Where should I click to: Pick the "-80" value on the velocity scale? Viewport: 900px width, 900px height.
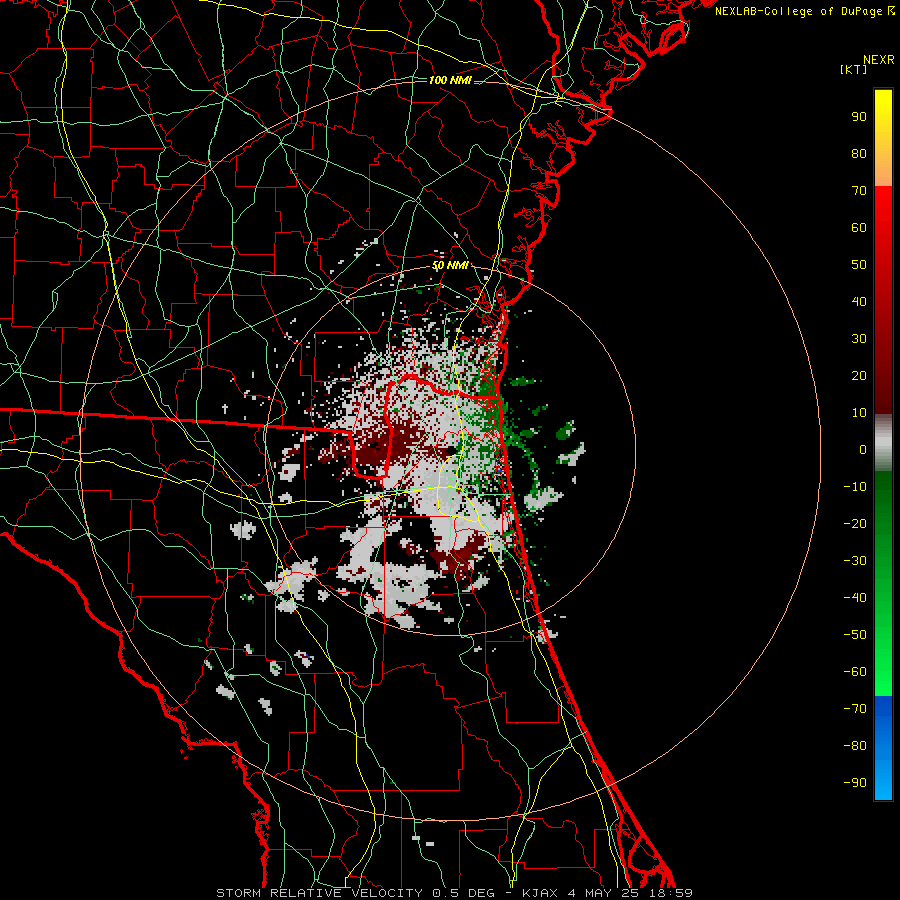pyautogui.click(x=855, y=746)
